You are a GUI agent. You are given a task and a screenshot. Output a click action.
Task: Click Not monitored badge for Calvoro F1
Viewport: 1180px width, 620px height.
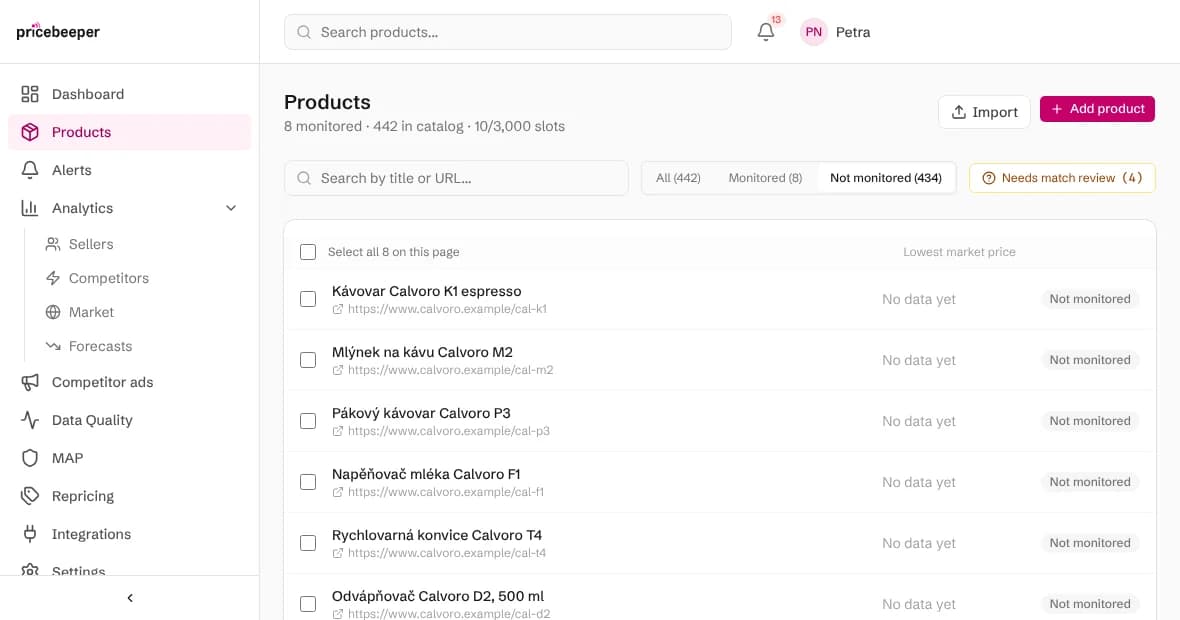1090,482
